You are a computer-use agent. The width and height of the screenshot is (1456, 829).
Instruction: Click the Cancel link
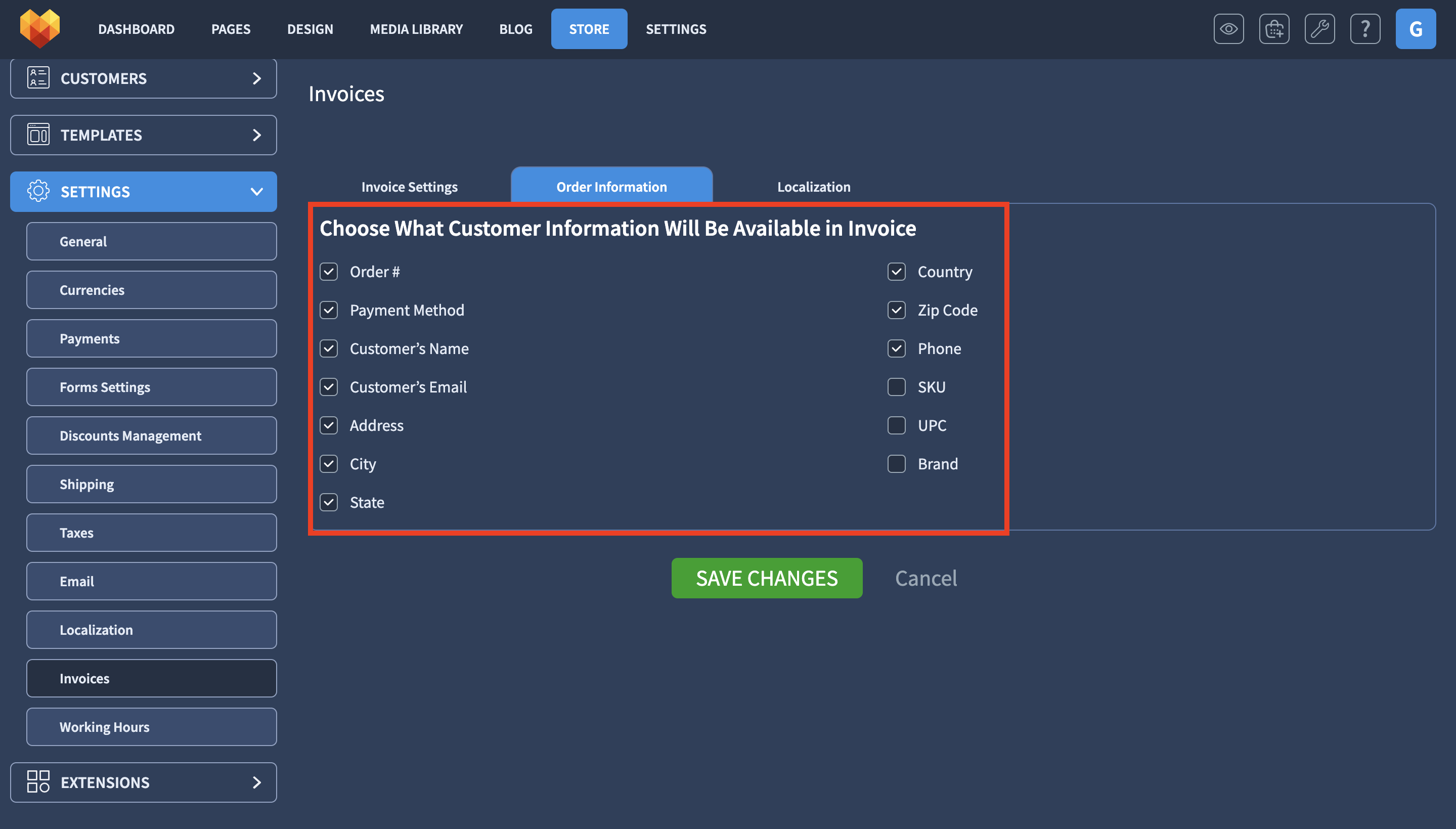pyautogui.click(x=926, y=578)
